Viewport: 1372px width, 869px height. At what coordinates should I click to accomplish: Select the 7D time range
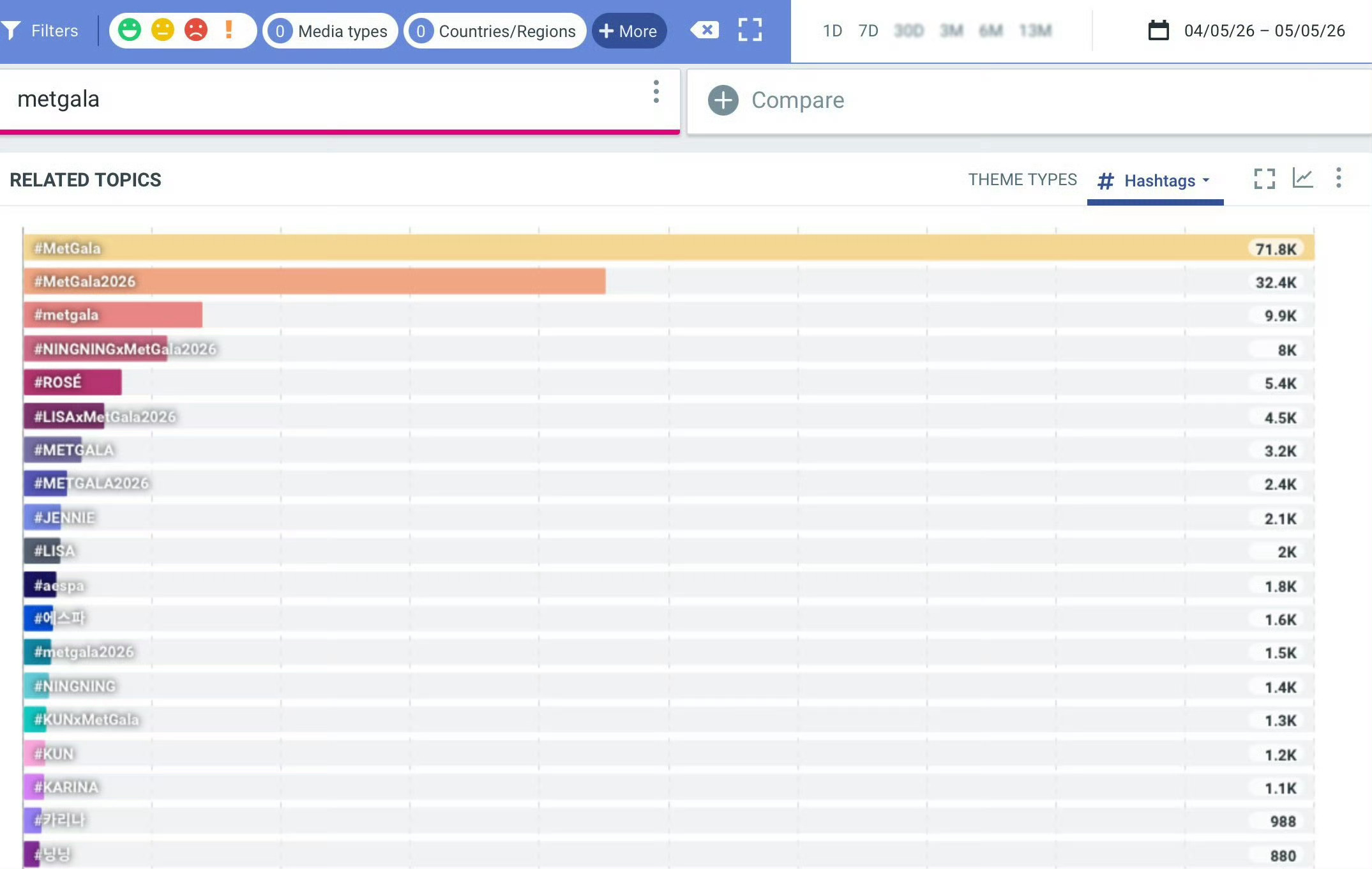pyautogui.click(x=868, y=31)
